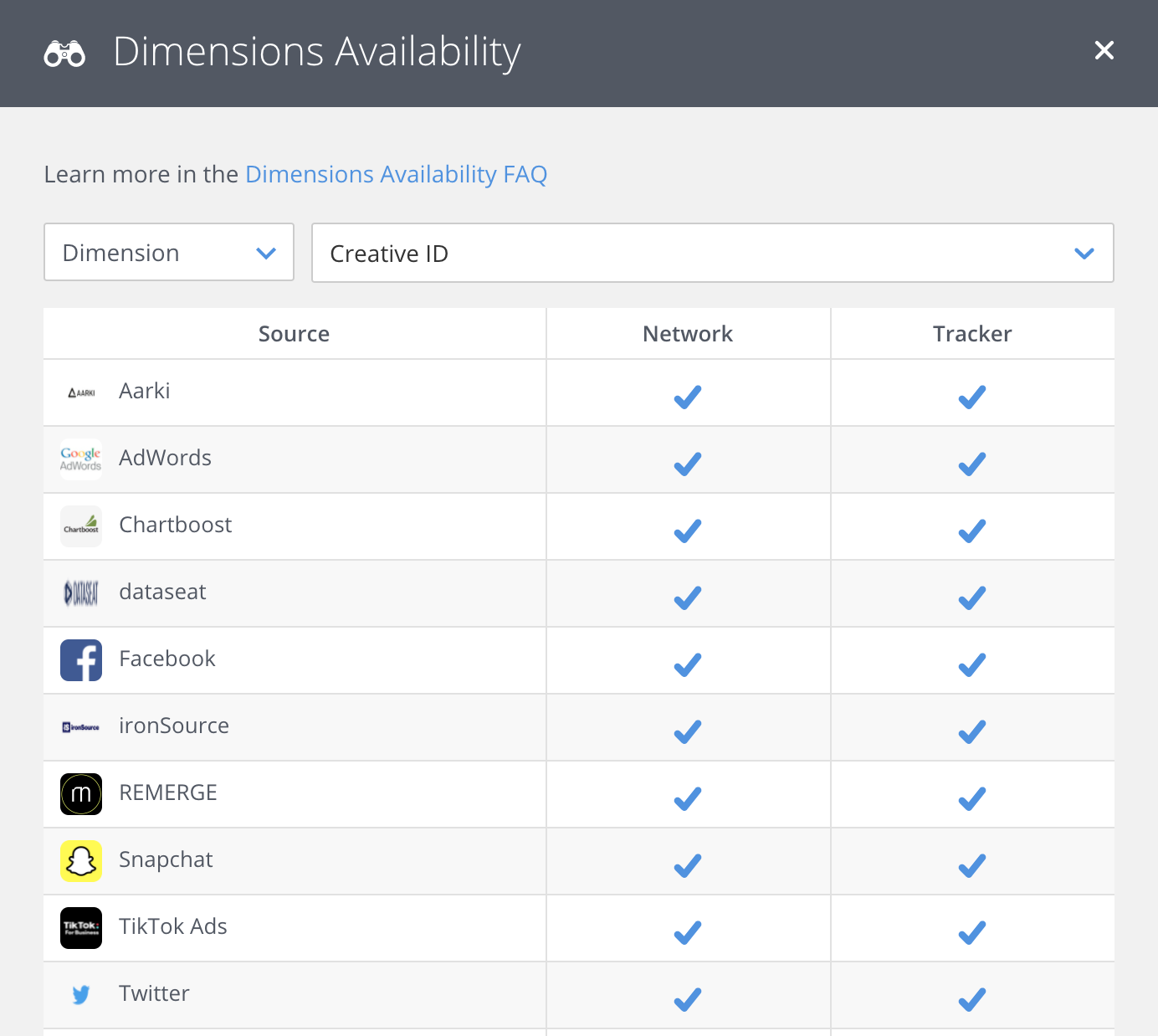Click the Twitter source name
Screen dimensions: 1158x1036
click(154, 993)
